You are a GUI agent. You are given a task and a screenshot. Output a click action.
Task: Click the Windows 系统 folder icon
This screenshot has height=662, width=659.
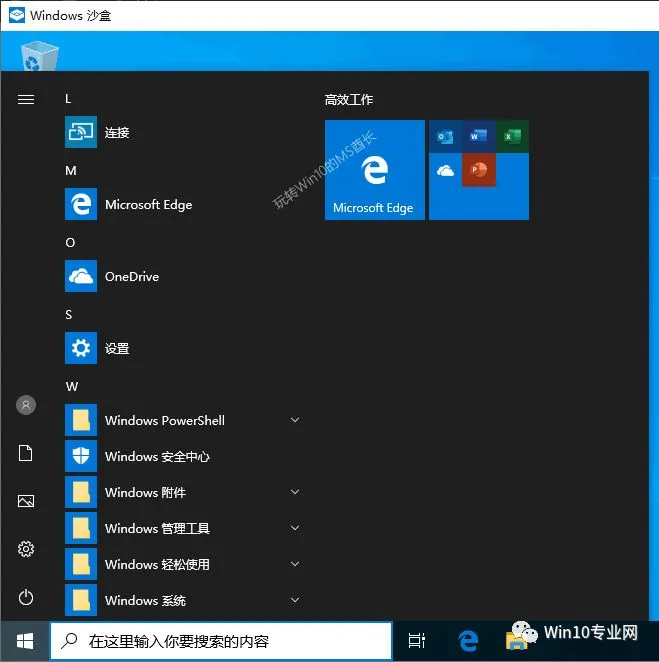[81, 600]
